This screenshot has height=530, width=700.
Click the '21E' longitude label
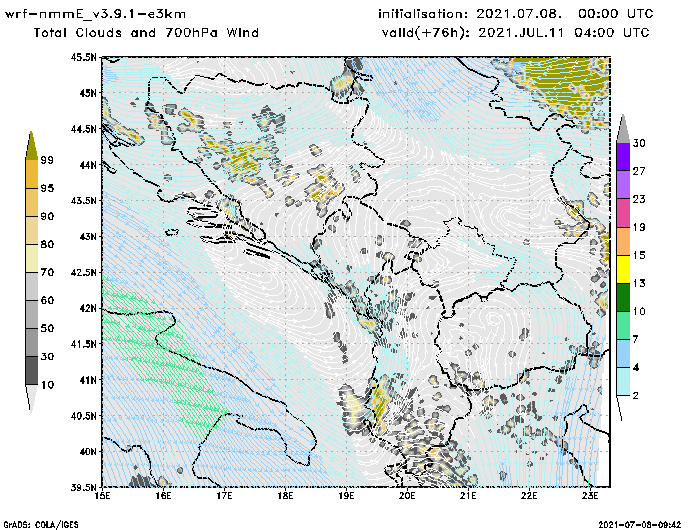(468, 496)
